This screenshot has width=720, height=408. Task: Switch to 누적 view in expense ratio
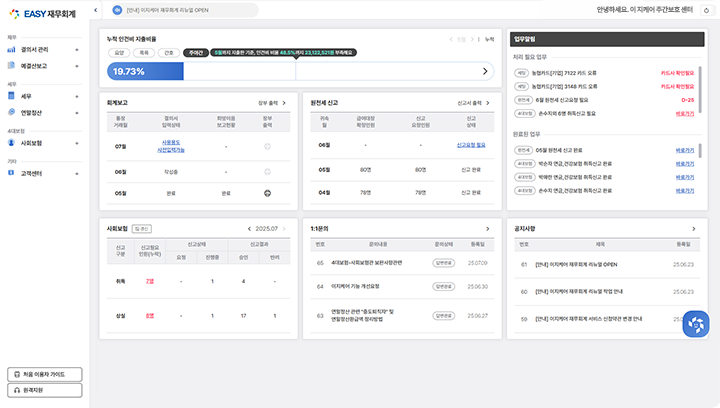point(489,39)
